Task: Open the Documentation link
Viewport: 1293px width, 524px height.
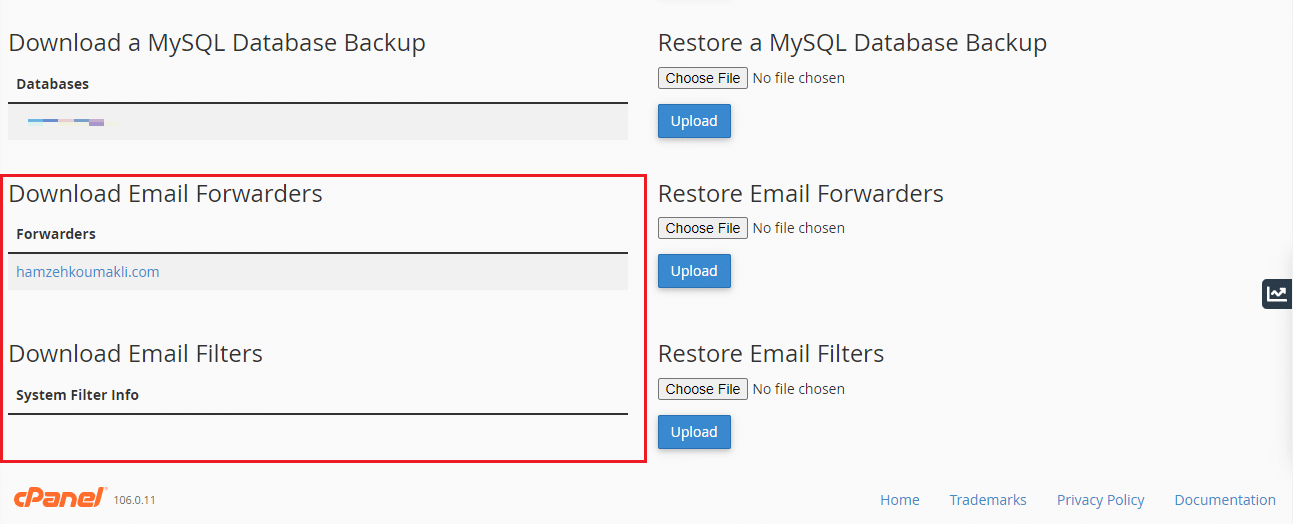Action: (x=1225, y=500)
